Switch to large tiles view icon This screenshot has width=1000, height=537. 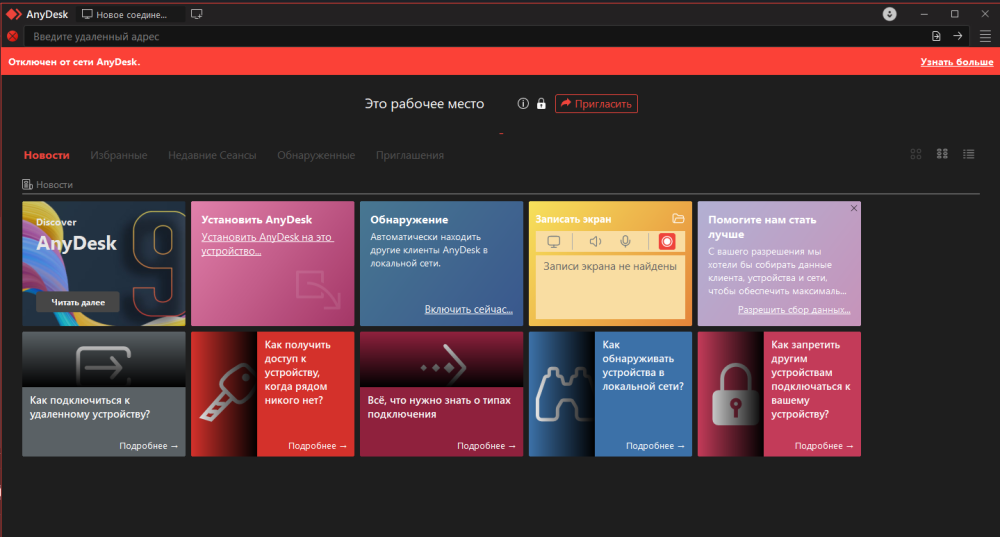[916, 154]
